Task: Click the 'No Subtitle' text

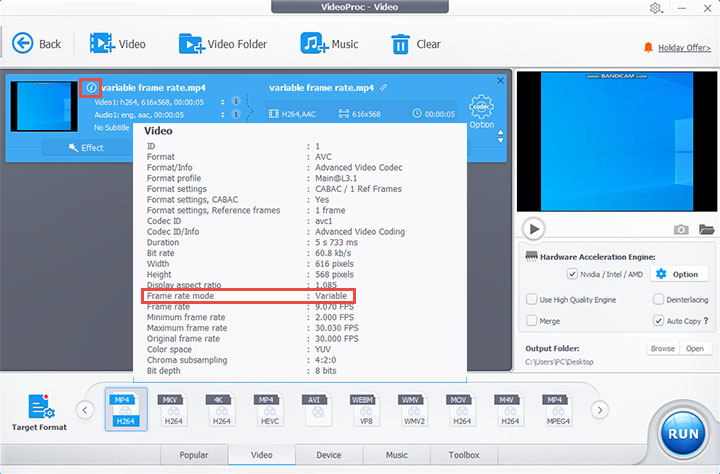Action: 112,128
